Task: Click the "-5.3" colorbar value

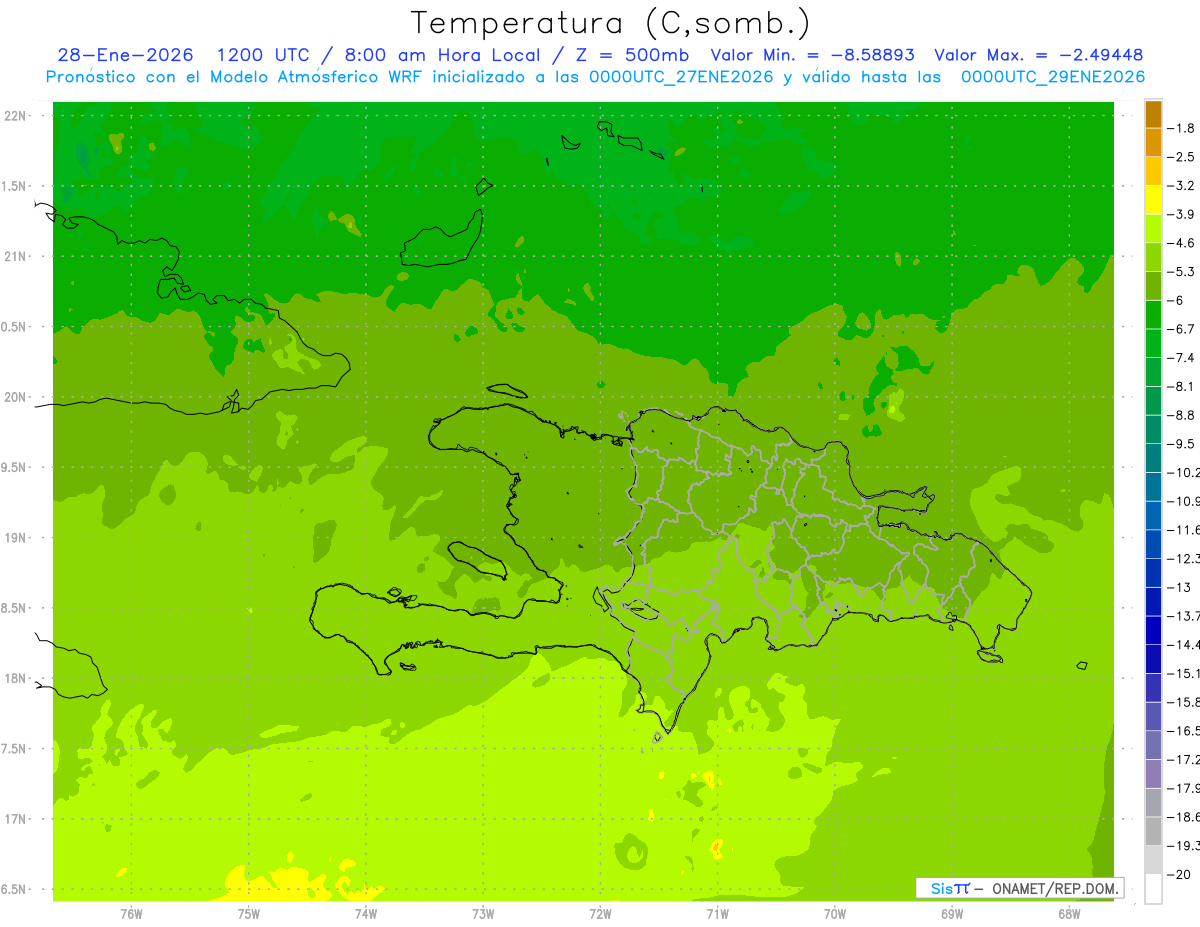Action: [1182, 271]
